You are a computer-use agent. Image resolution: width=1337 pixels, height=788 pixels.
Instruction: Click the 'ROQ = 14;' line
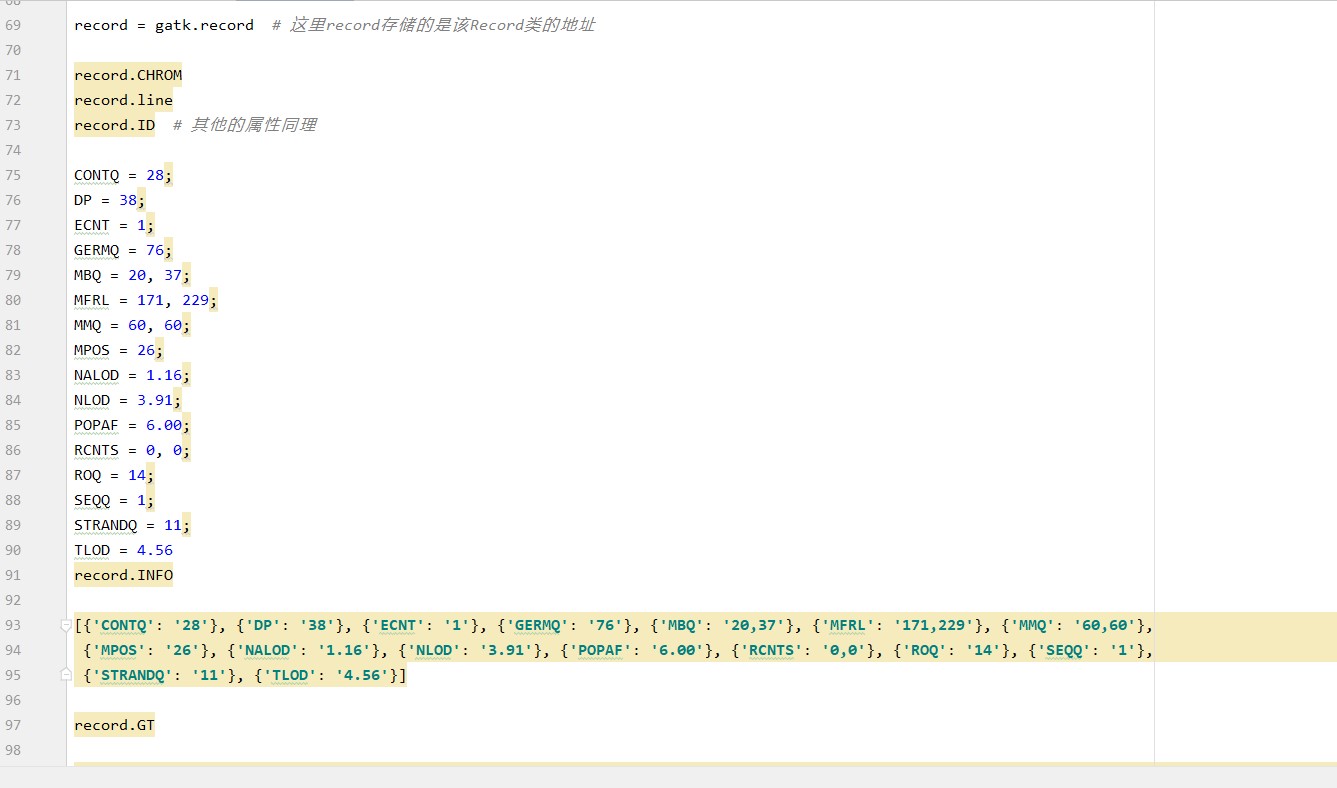pos(114,475)
